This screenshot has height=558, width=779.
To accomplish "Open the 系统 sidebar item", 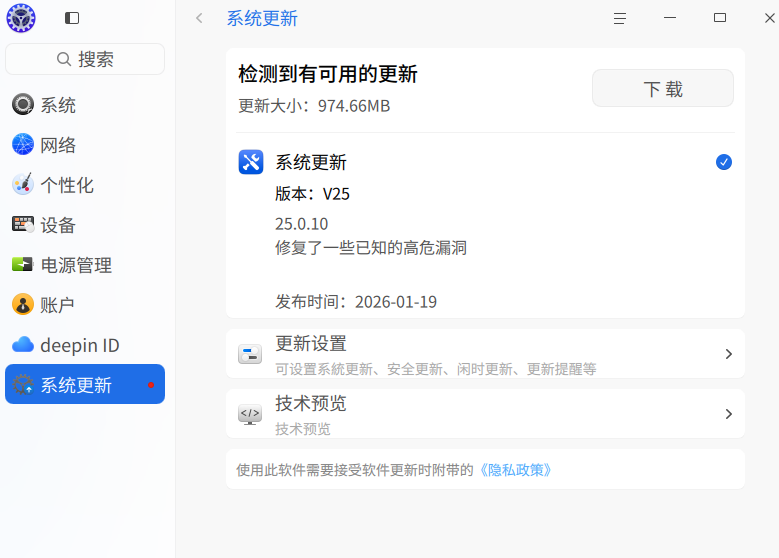I will click(85, 105).
